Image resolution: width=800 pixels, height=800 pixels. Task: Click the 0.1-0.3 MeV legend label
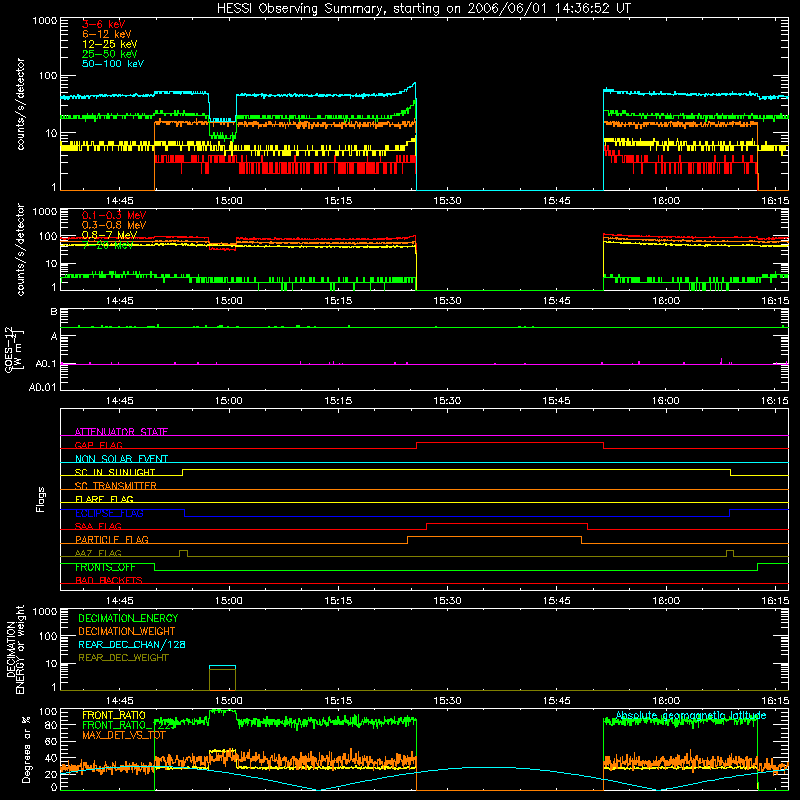(114, 215)
